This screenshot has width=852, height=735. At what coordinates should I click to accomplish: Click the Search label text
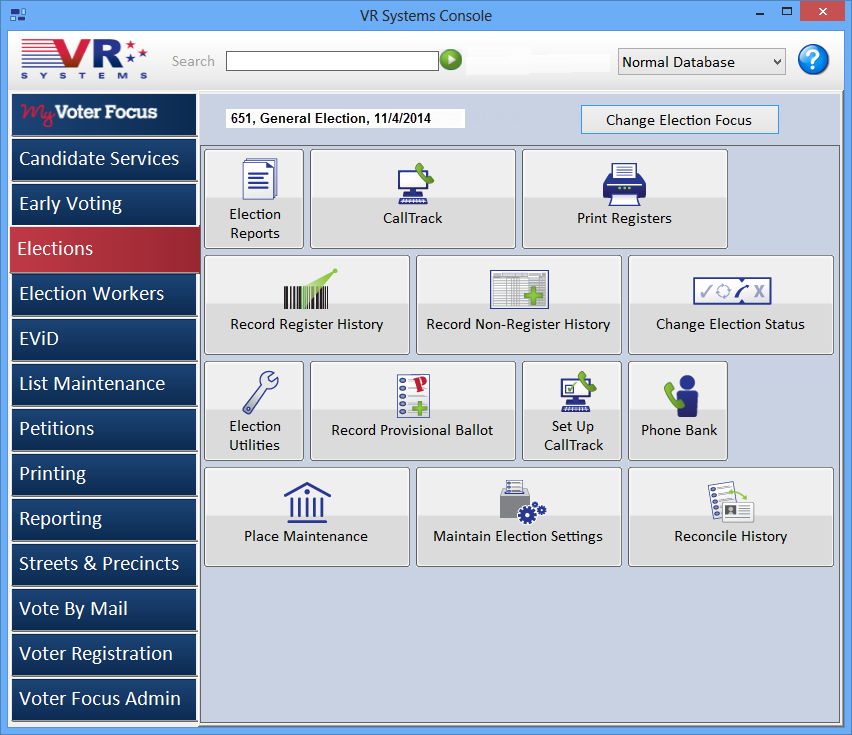[193, 61]
